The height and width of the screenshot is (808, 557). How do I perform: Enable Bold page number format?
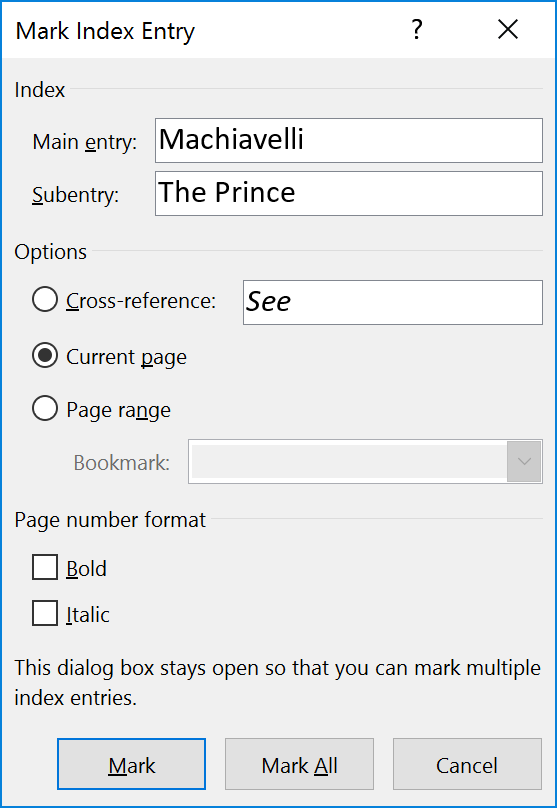pyautogui.click(x=45, y=567)
